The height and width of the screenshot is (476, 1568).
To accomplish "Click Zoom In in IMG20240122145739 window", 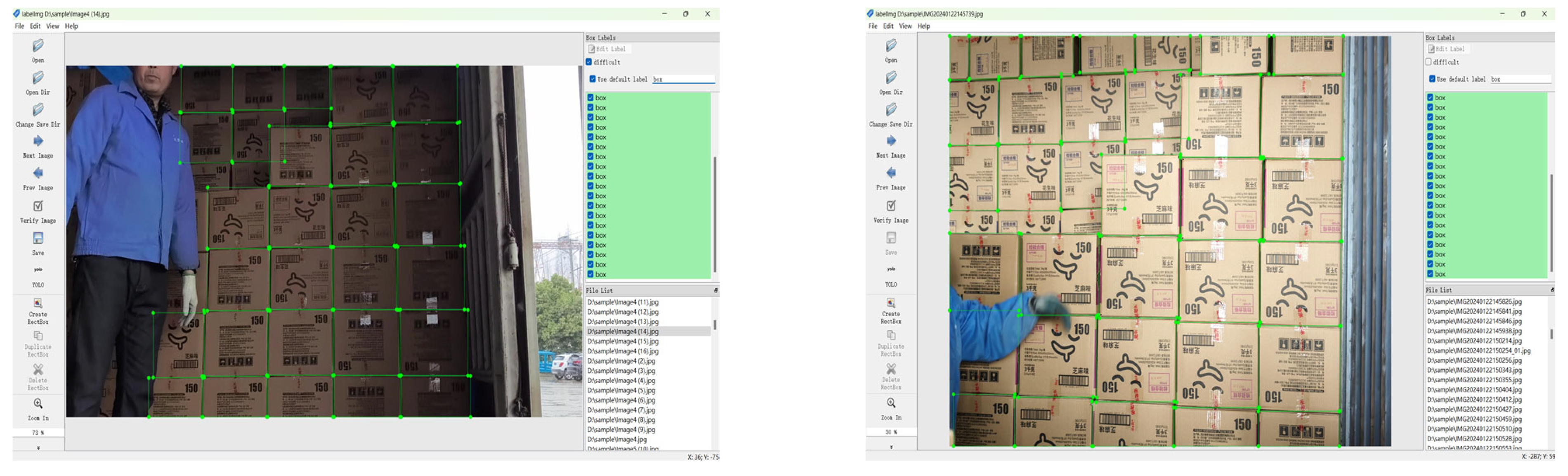I will point(891,403).
